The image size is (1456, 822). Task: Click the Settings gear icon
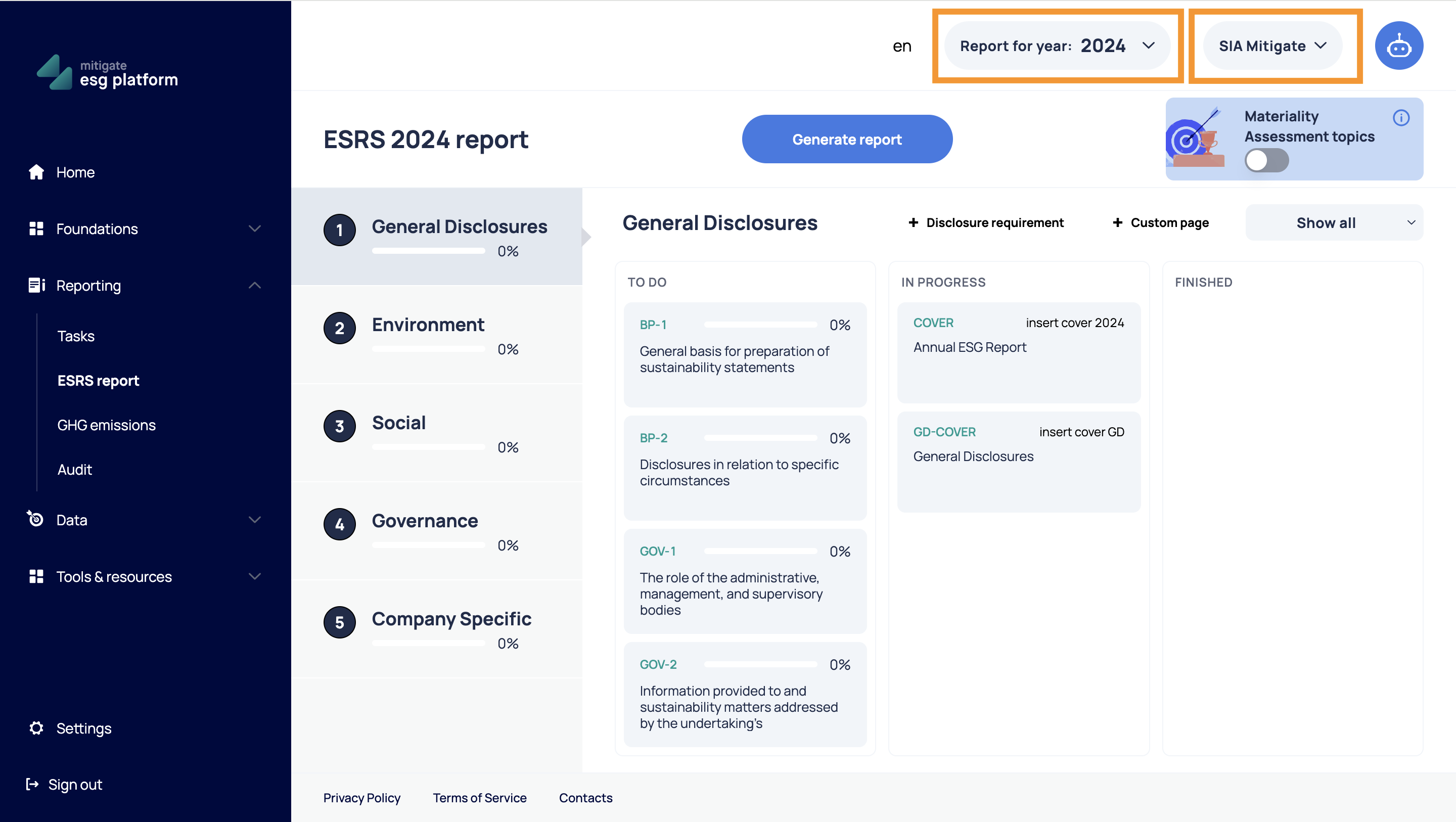[x=36, y=727]
